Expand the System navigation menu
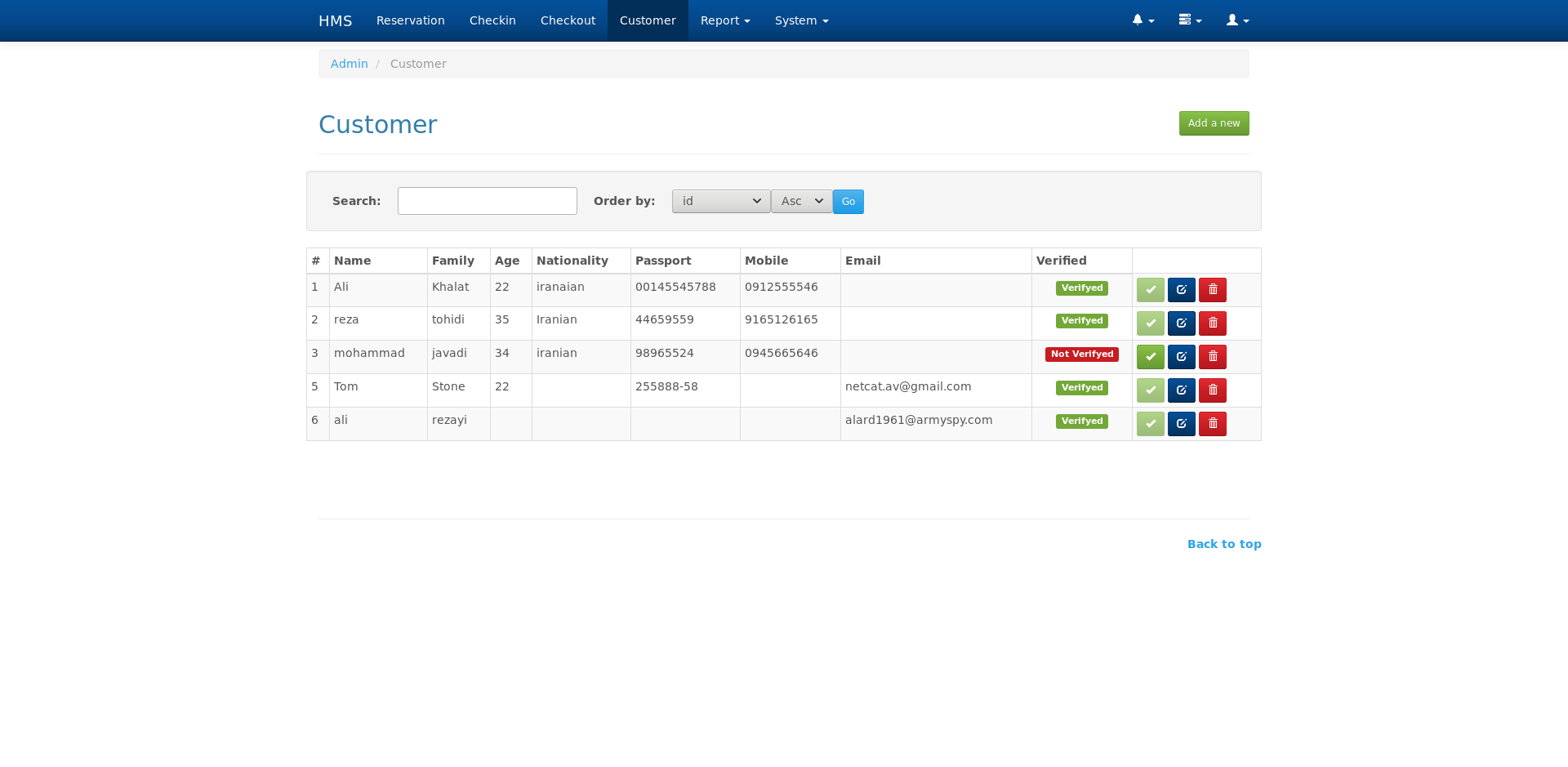This screenshot has width=1568, height=767. point(800,20)
